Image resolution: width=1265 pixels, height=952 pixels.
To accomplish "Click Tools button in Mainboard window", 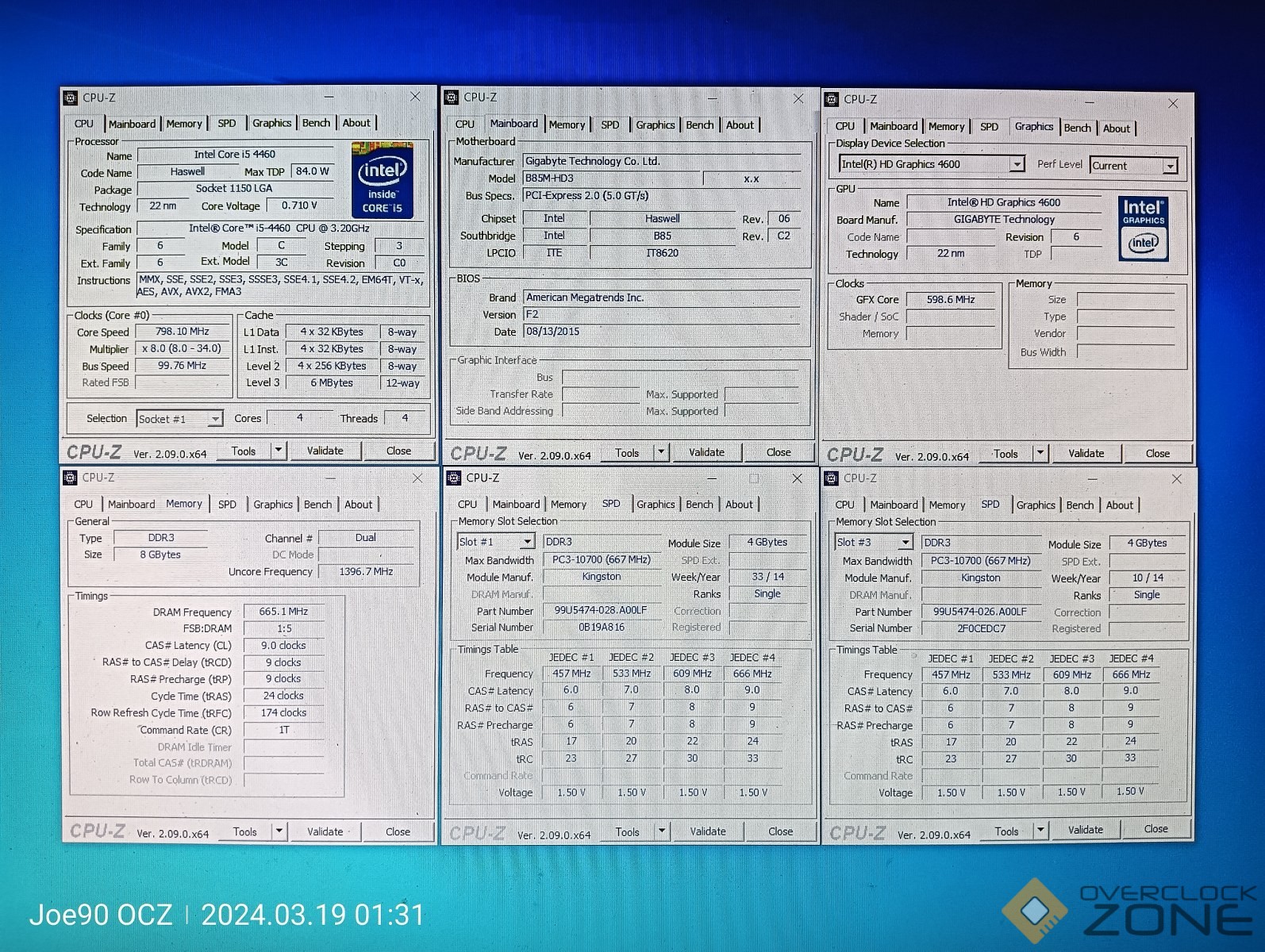I will pyautogui.click(x=627, y=453).
